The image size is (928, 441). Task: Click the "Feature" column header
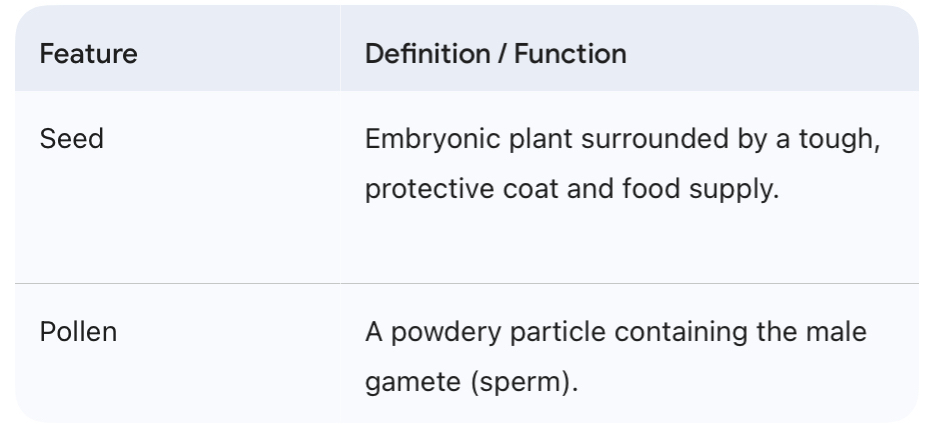pyautogui.click(x=88, y=53)
